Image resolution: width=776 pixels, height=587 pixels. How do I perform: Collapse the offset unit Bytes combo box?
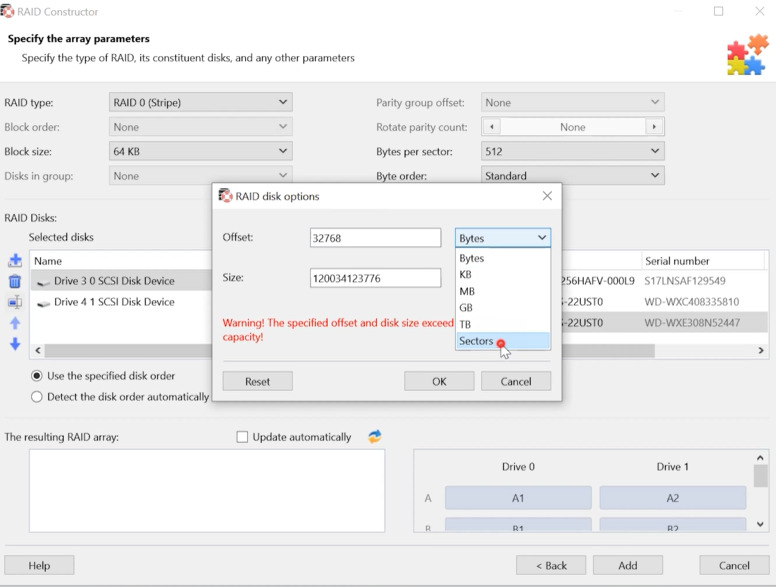tap(502, 238)
